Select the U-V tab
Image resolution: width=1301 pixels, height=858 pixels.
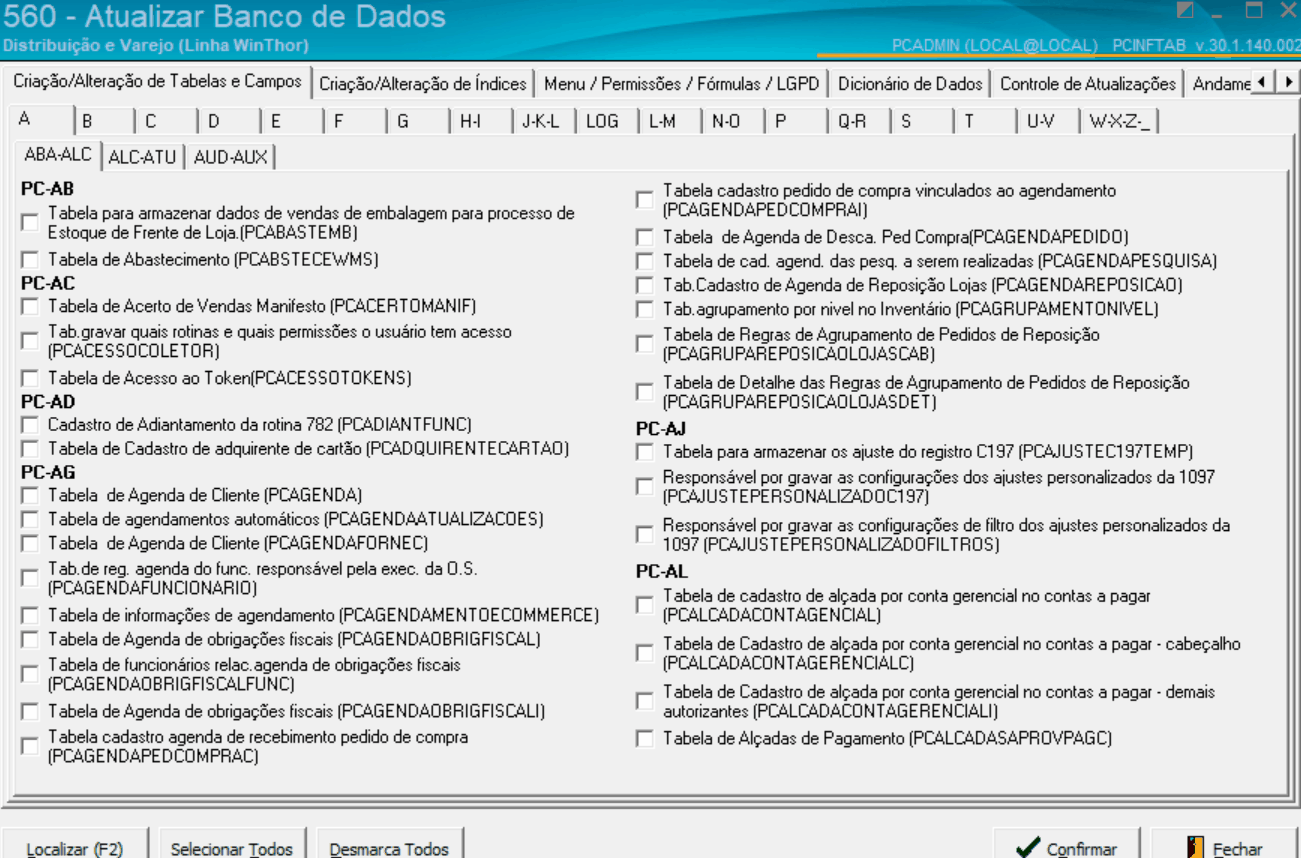pos(1049,121)
